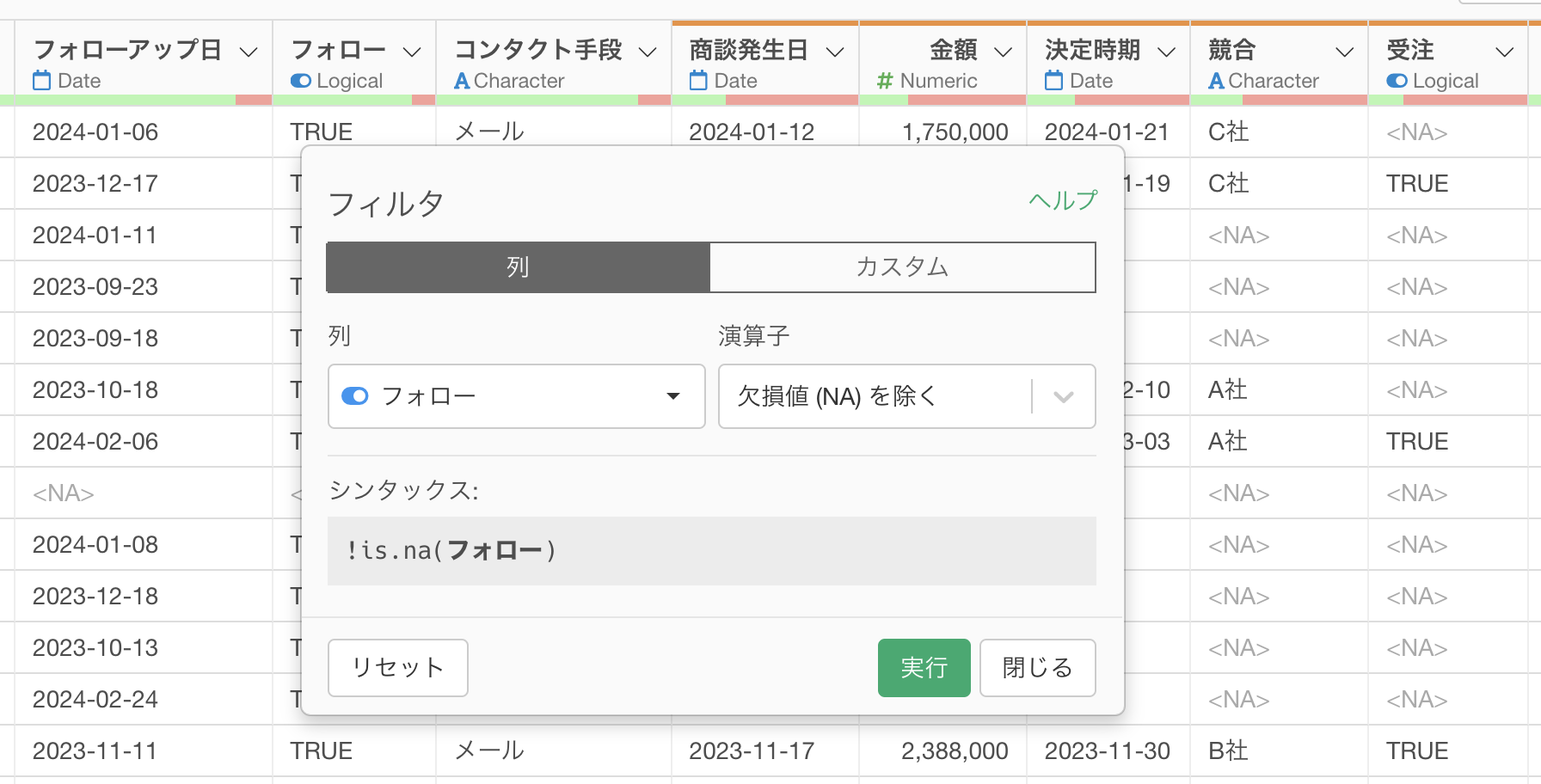Click the calendar icon under 商談発生日
Viewport: 1541px width, 784px height.
pyautogui.click(x=698, y=81)
